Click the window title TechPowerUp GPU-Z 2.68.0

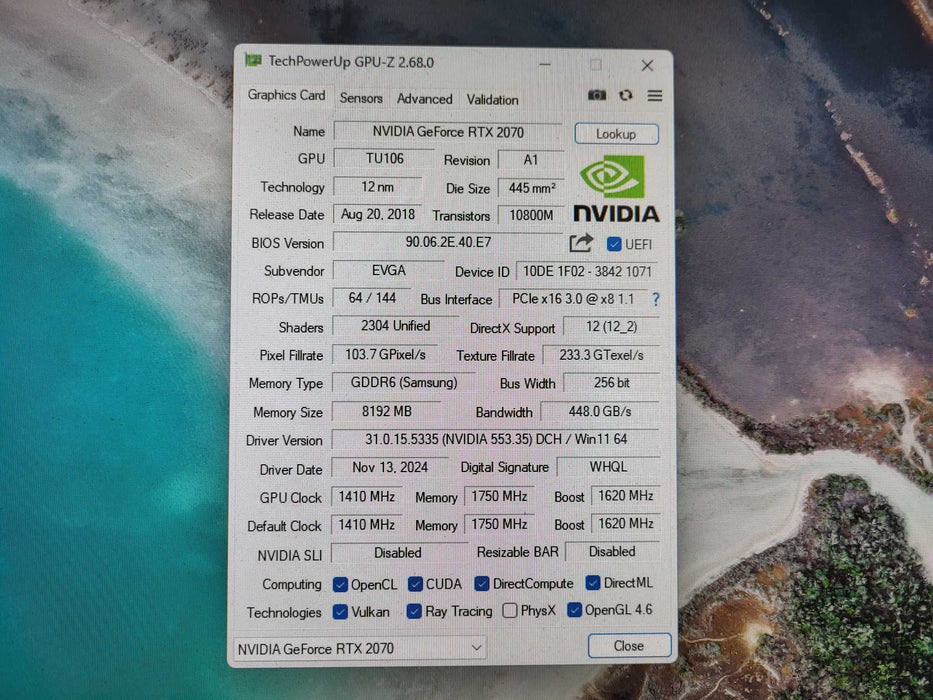351,62
